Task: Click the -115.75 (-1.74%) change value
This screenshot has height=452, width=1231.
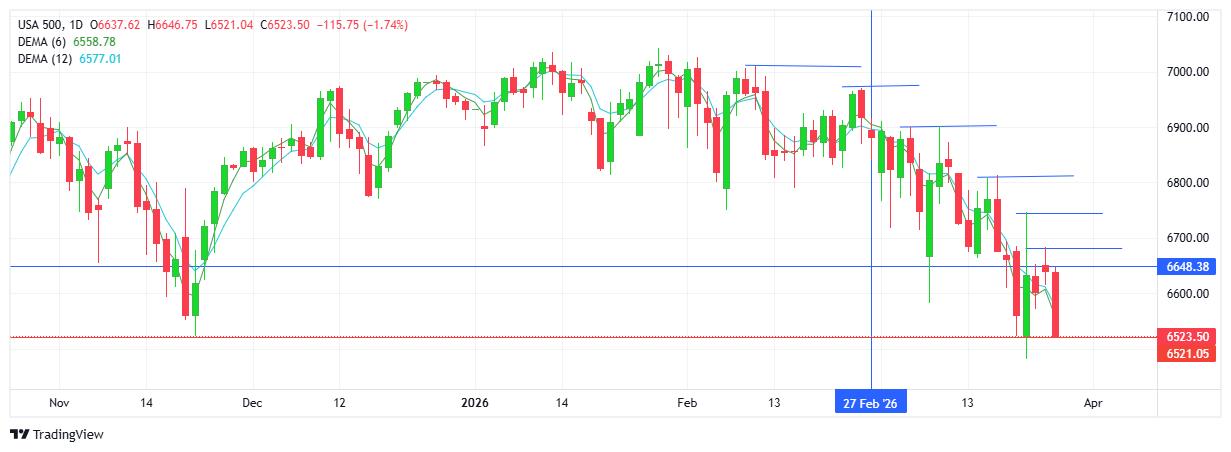Action: click(x=362, y=24)
